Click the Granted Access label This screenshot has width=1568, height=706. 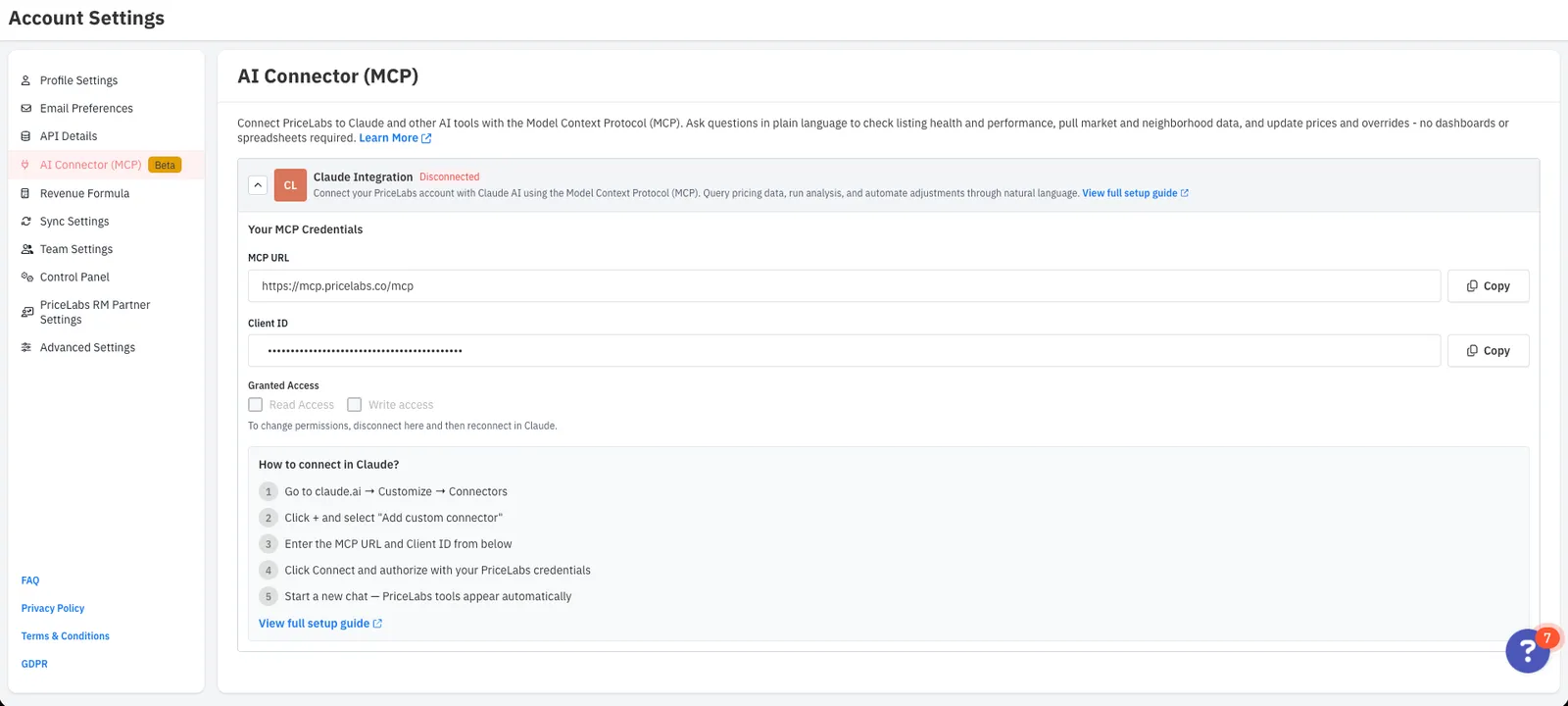point(283,386)
